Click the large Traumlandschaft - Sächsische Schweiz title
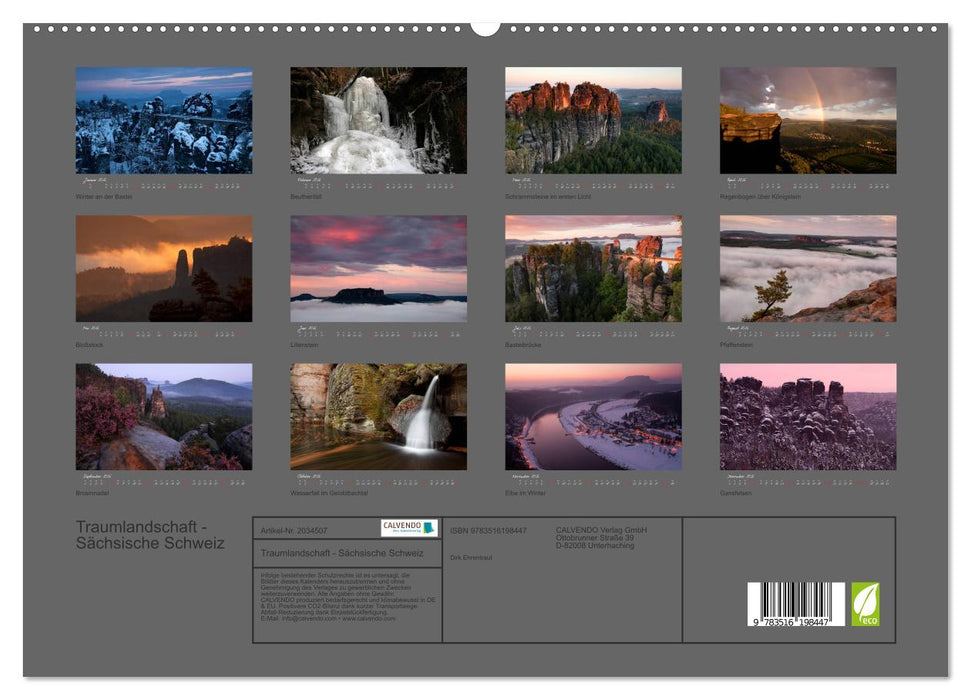 pyautogui.click(x=150, y=535)
